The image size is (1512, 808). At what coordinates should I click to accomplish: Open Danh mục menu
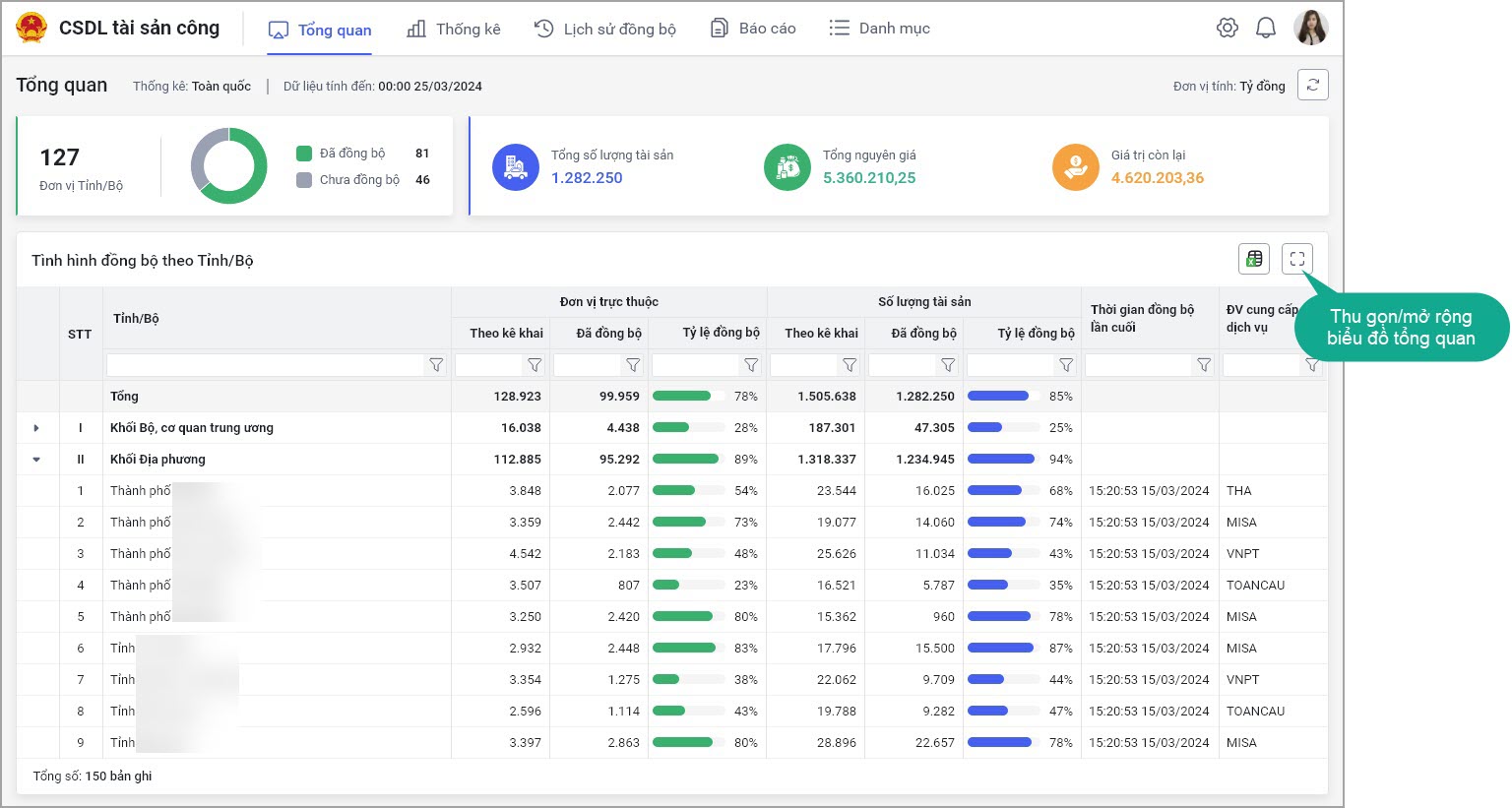click(x=879, y=30)
